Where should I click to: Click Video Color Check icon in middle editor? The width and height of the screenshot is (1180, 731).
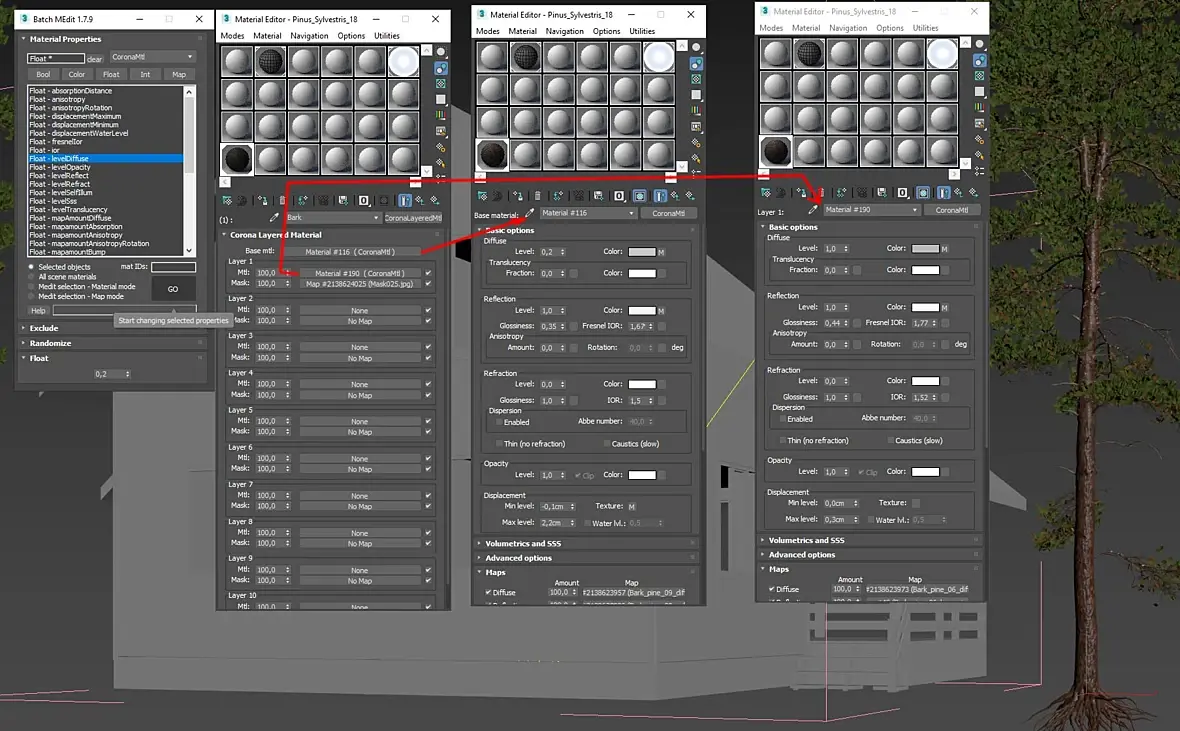pos(696,111)
